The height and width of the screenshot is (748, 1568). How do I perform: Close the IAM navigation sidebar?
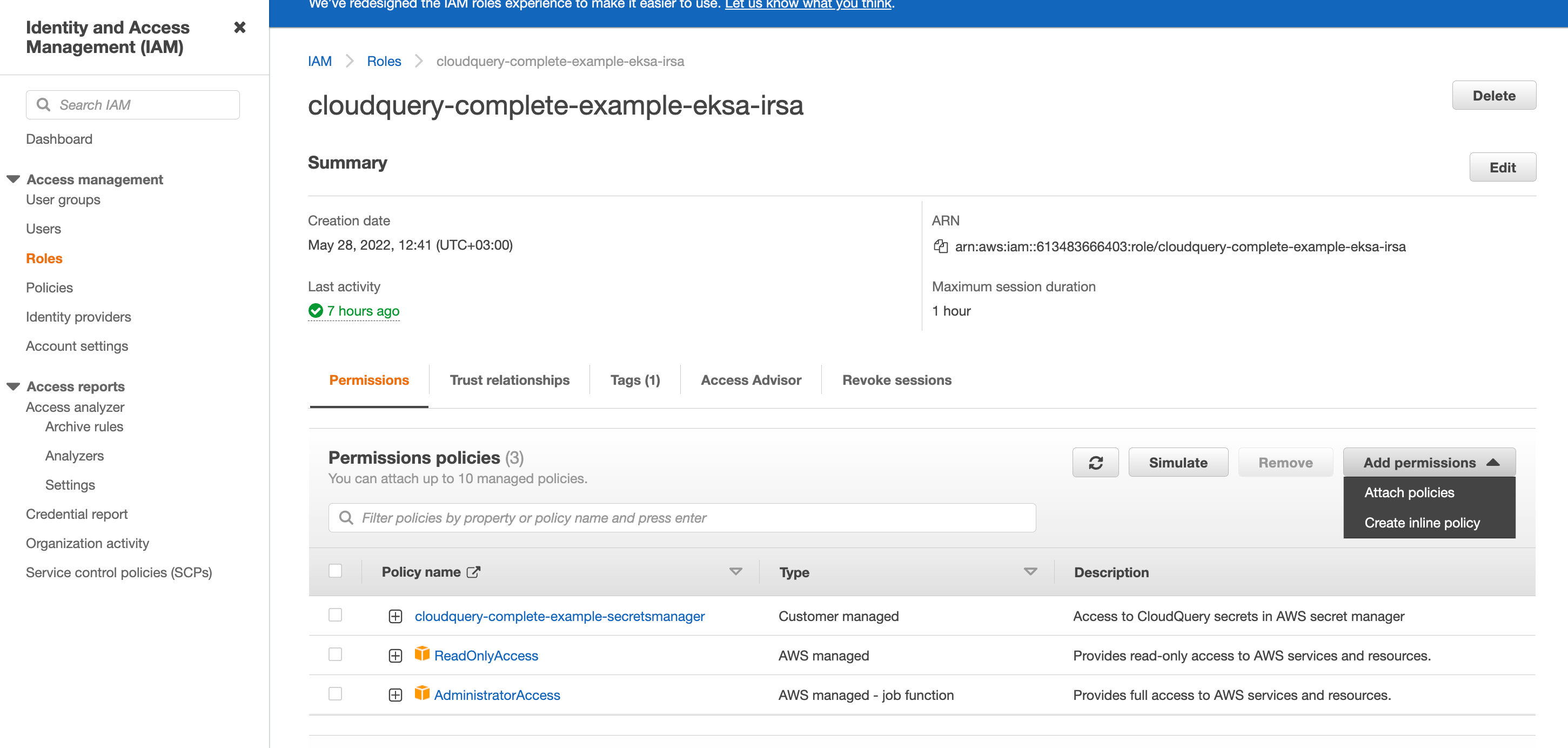(240, 28)
